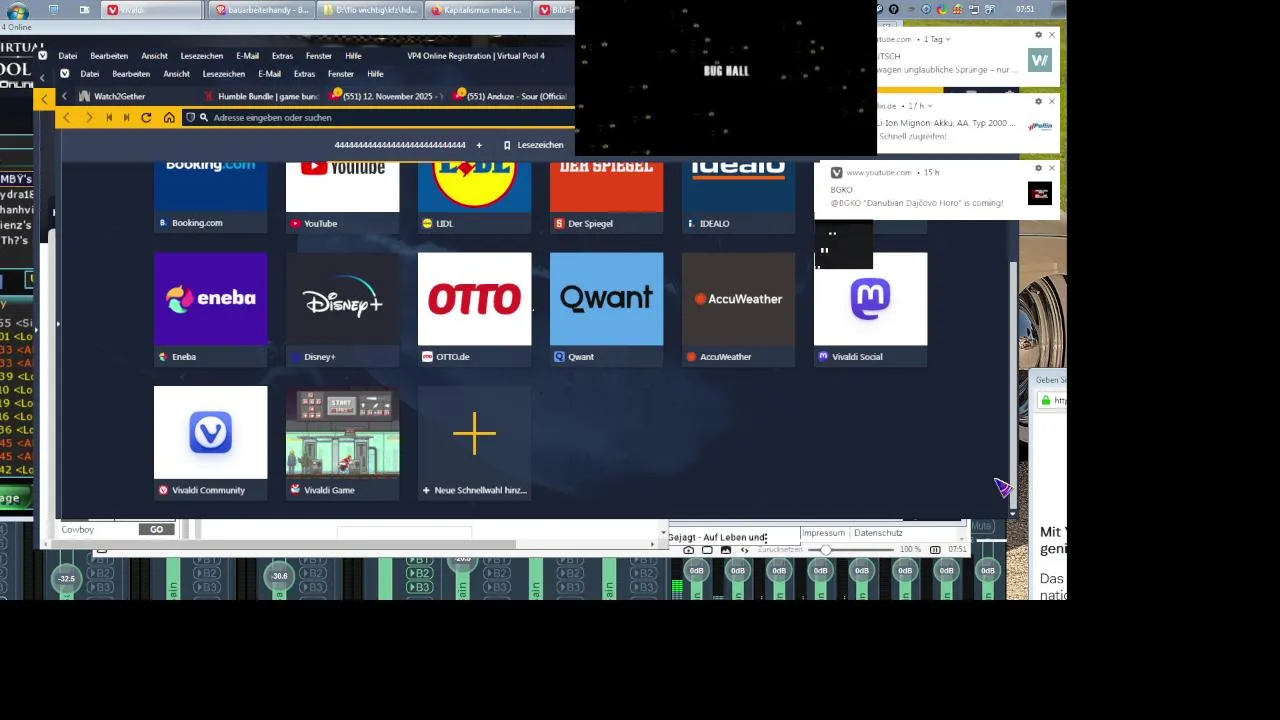Click the search magnifier in address bar
The height and width of the screenshot is (720, 1280).
203,117
